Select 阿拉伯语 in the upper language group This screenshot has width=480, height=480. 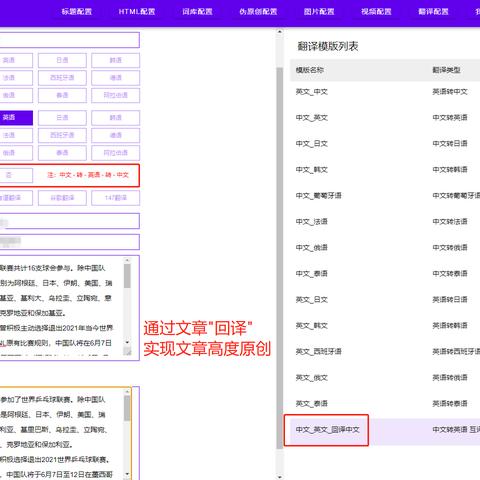[x=116, y=95]
